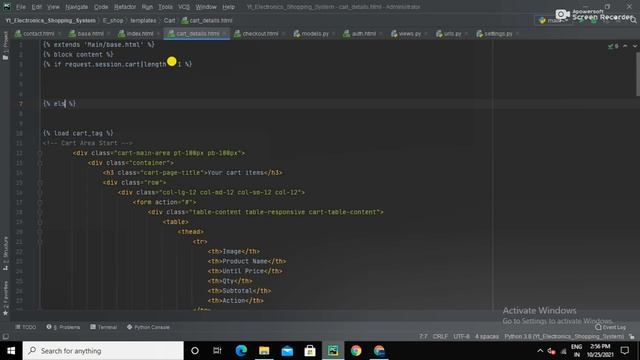Change CRLF line separator in status bar
This screenshot has width=640, height=360.
pyautogui.click(x=440, y=337)
